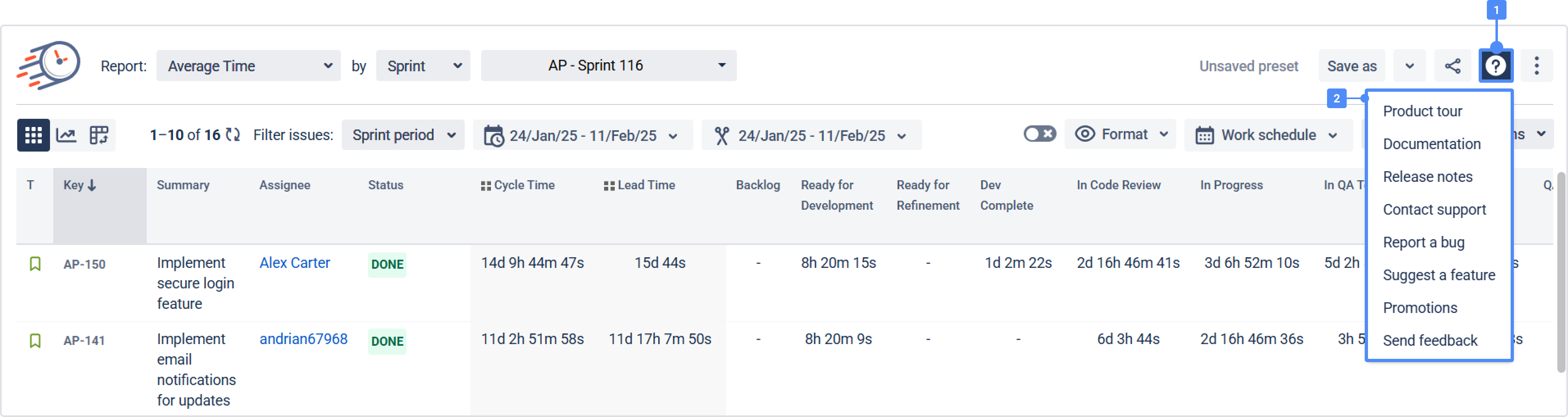The width and height of the screenshot is (1568, 417).
Task: Click the help question mark icon
Action: (1495, 66)
